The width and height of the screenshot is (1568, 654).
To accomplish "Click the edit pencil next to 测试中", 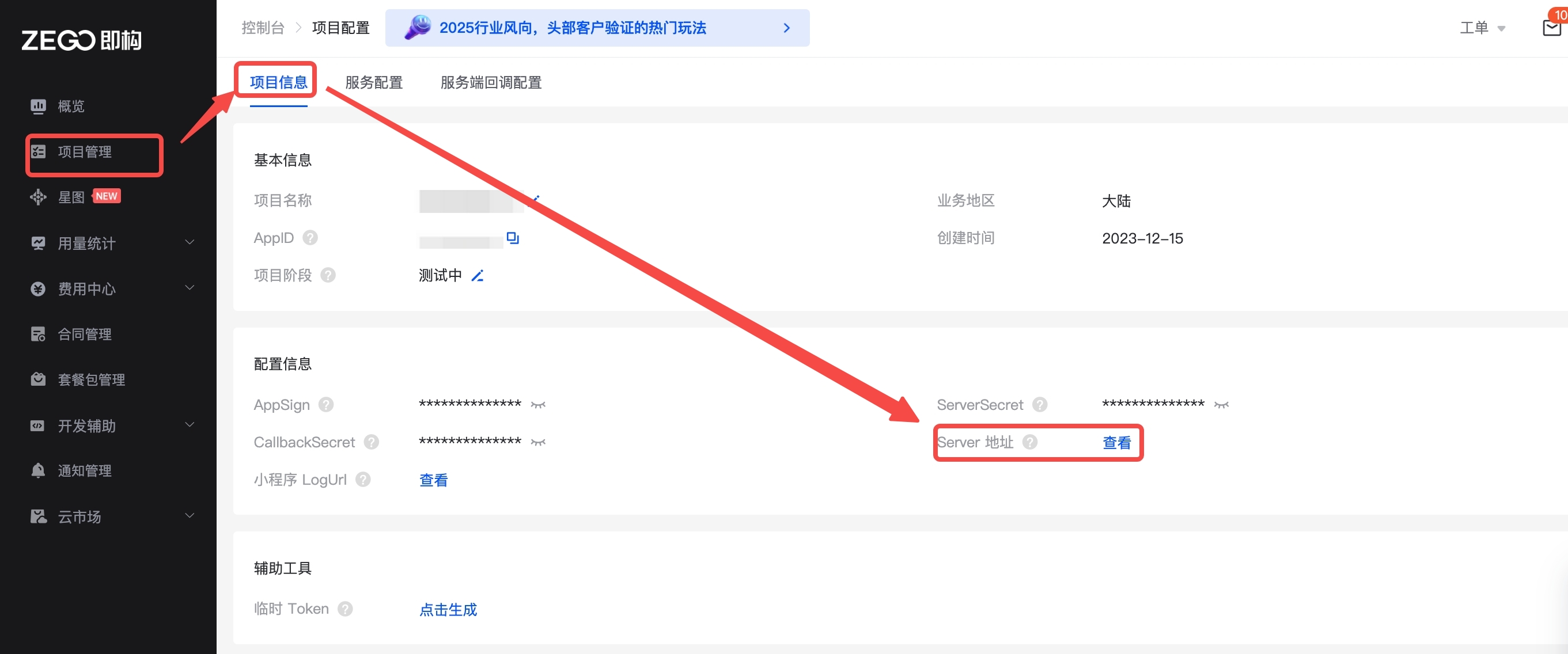I will click(x=478, y=276).
